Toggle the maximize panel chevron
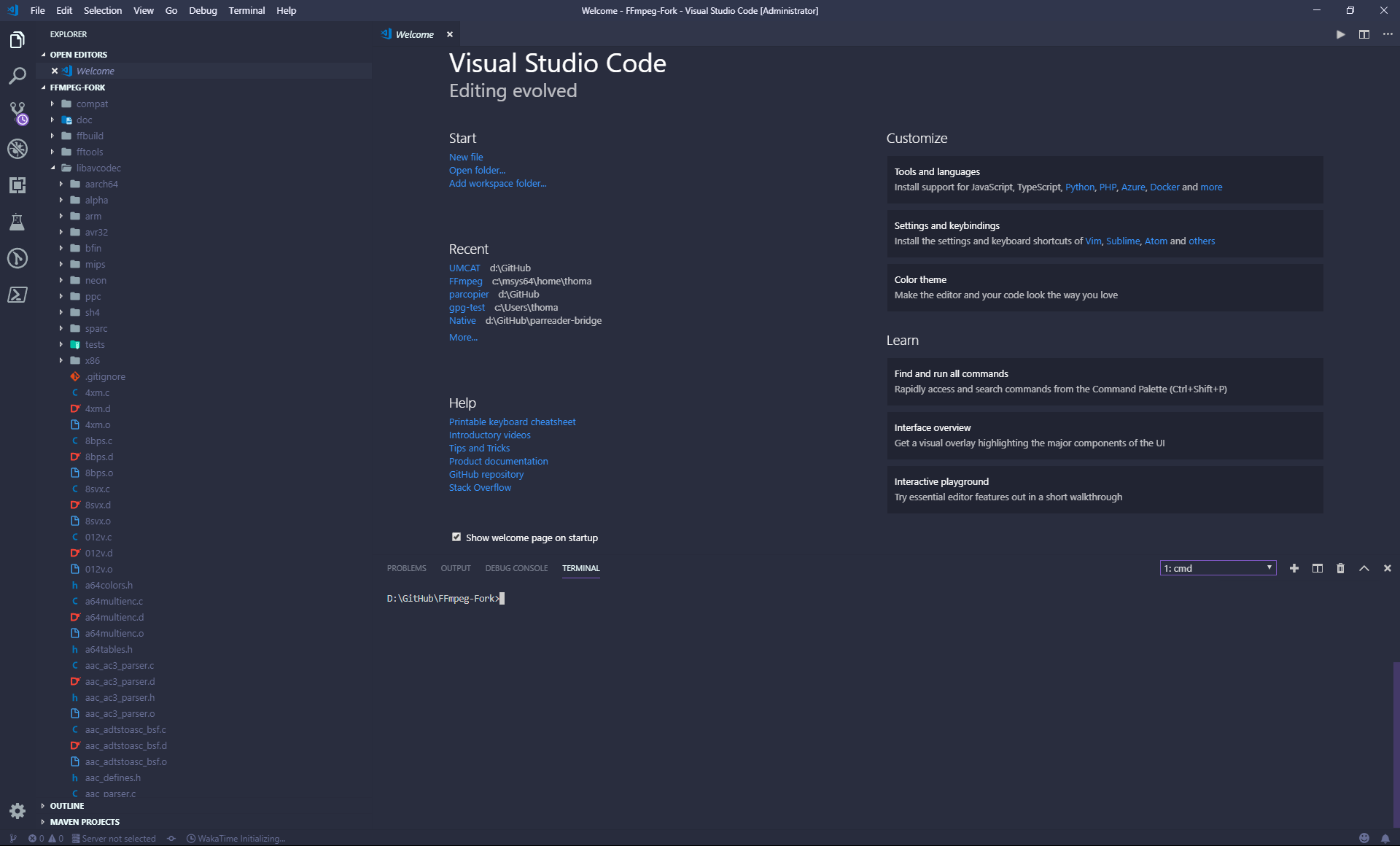 (x=1364, y=568)
